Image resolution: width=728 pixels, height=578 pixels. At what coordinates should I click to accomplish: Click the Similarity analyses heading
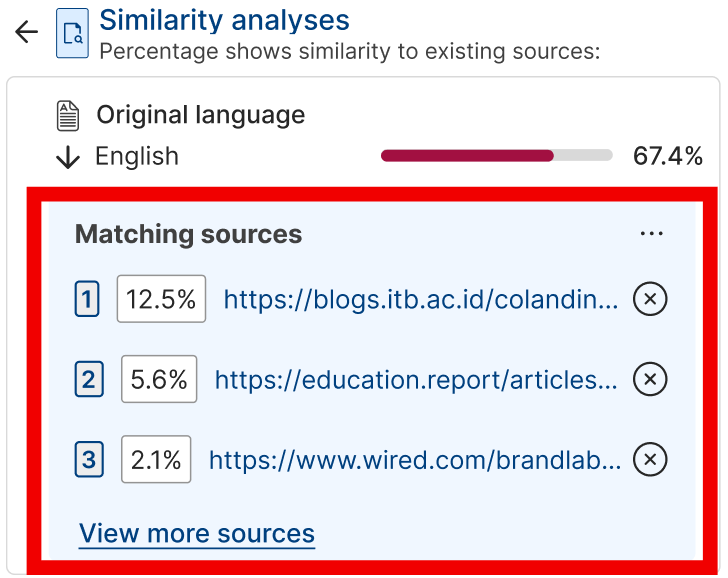coord(224,20)
